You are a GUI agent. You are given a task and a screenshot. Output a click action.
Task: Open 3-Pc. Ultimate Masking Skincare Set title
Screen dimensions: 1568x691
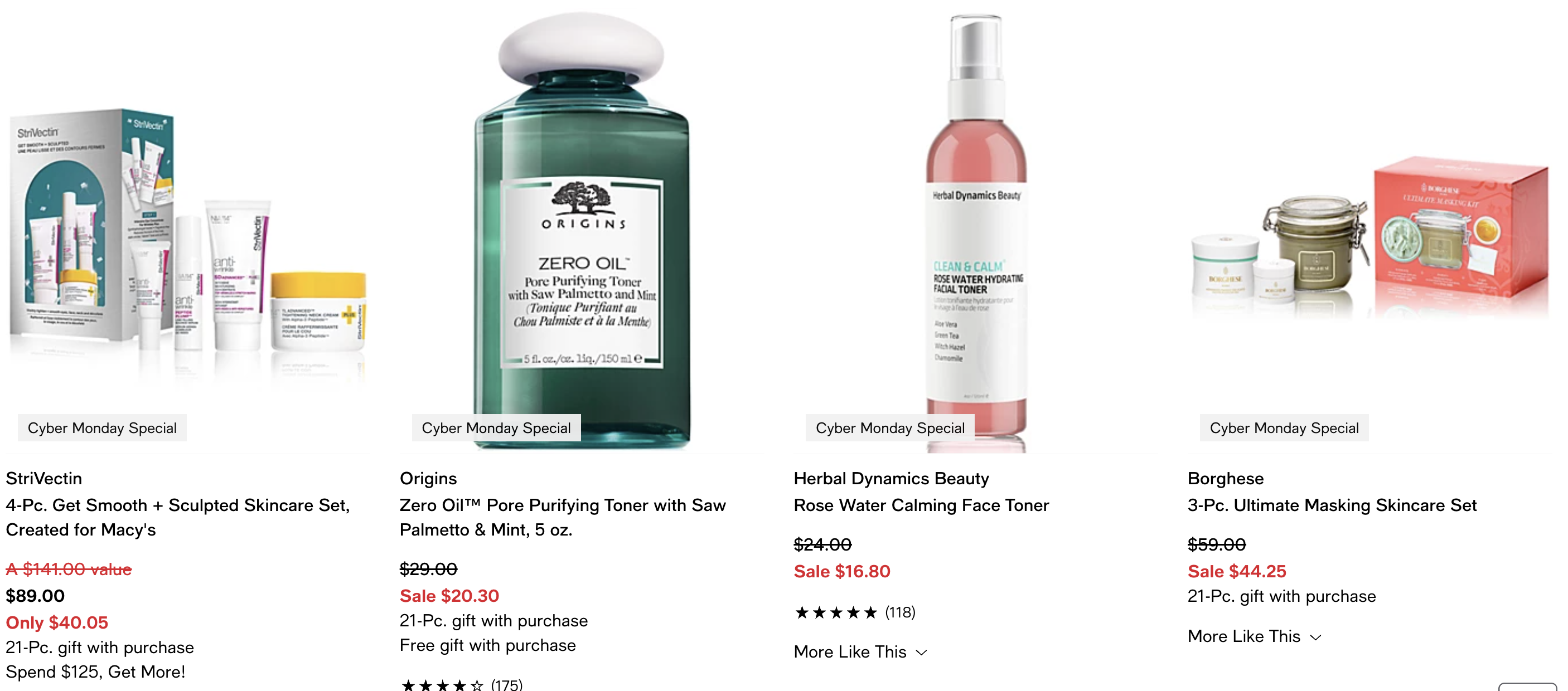pyautogui.click(x=1332, y=505)
